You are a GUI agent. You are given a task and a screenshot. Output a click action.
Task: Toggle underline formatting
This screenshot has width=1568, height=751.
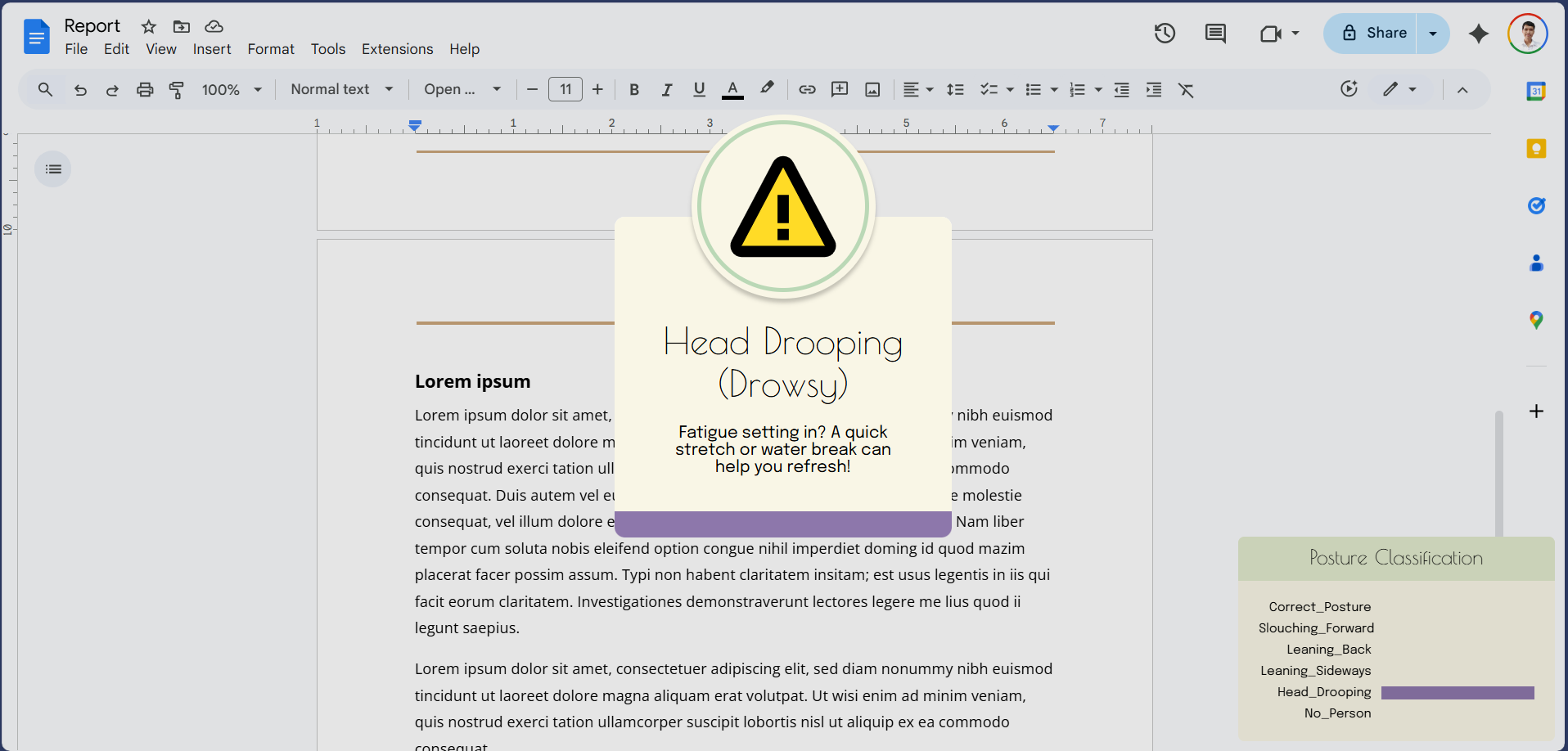[x=699, y=89]
